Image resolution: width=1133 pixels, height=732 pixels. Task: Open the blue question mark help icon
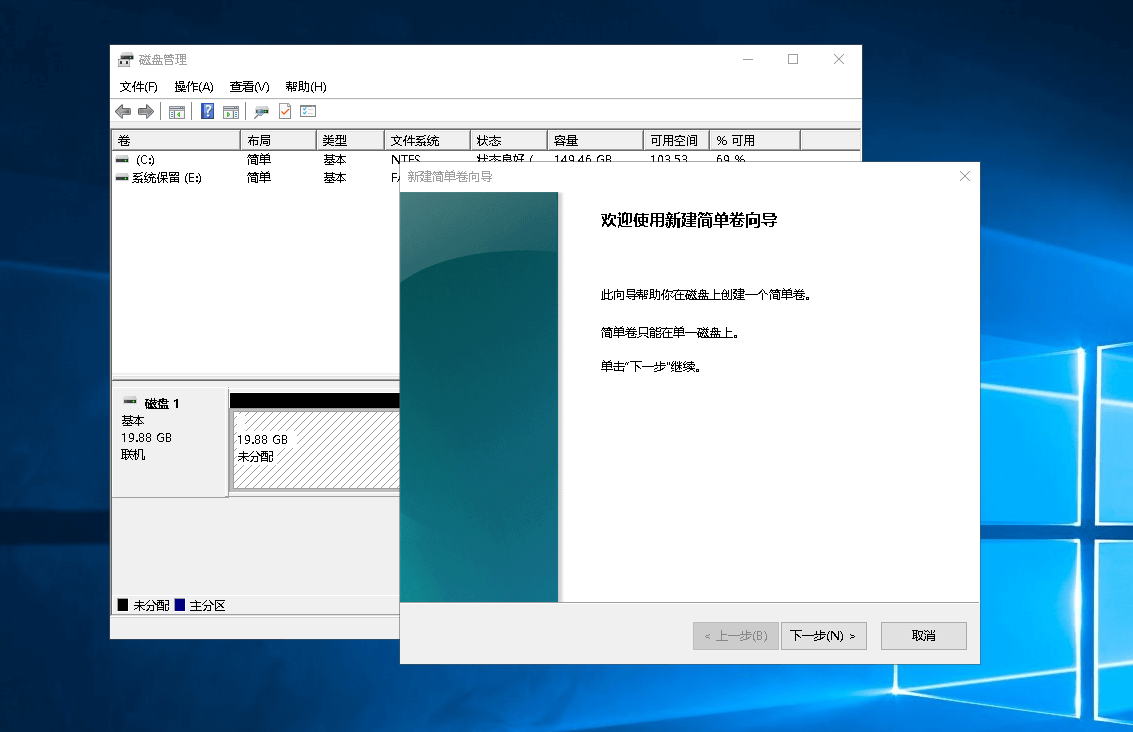click(x=208, y=112)
